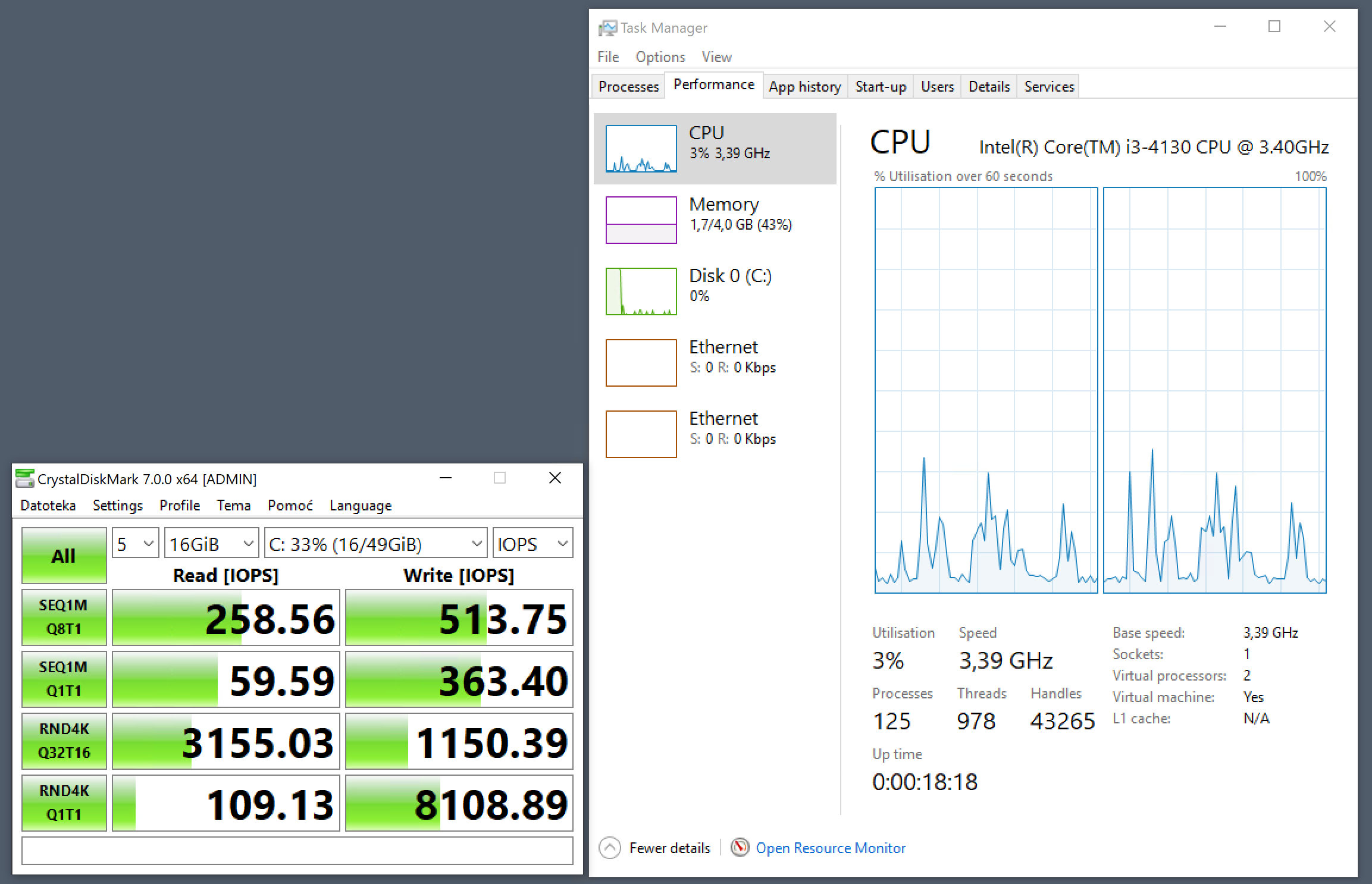
Task: Open the Tema menu in CrystalDiskMark
Action: [234, 506]
